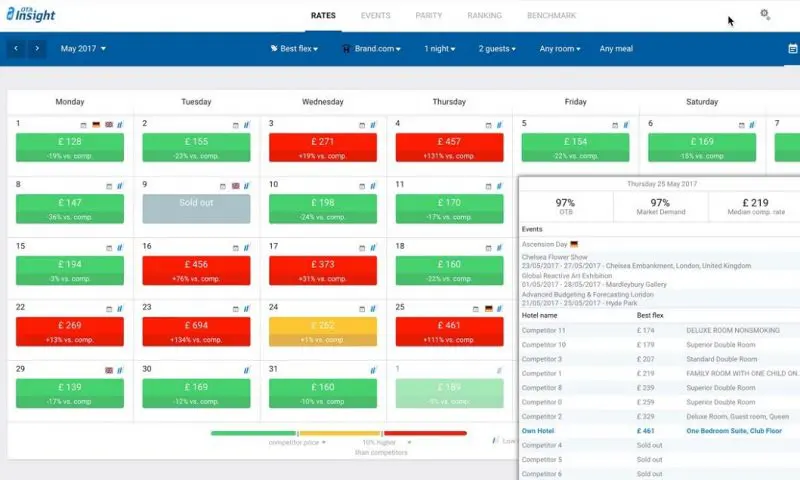Open the 2 guests dropdown

tap(497, 48)
